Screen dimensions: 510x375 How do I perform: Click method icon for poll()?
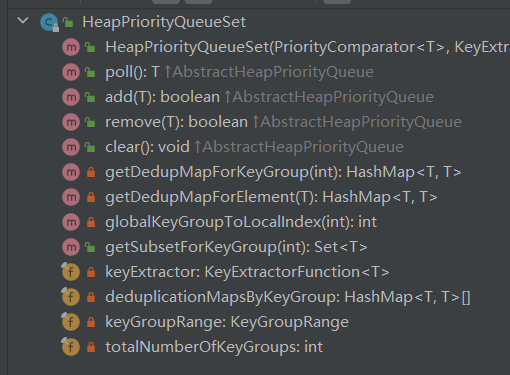(71, 72)
